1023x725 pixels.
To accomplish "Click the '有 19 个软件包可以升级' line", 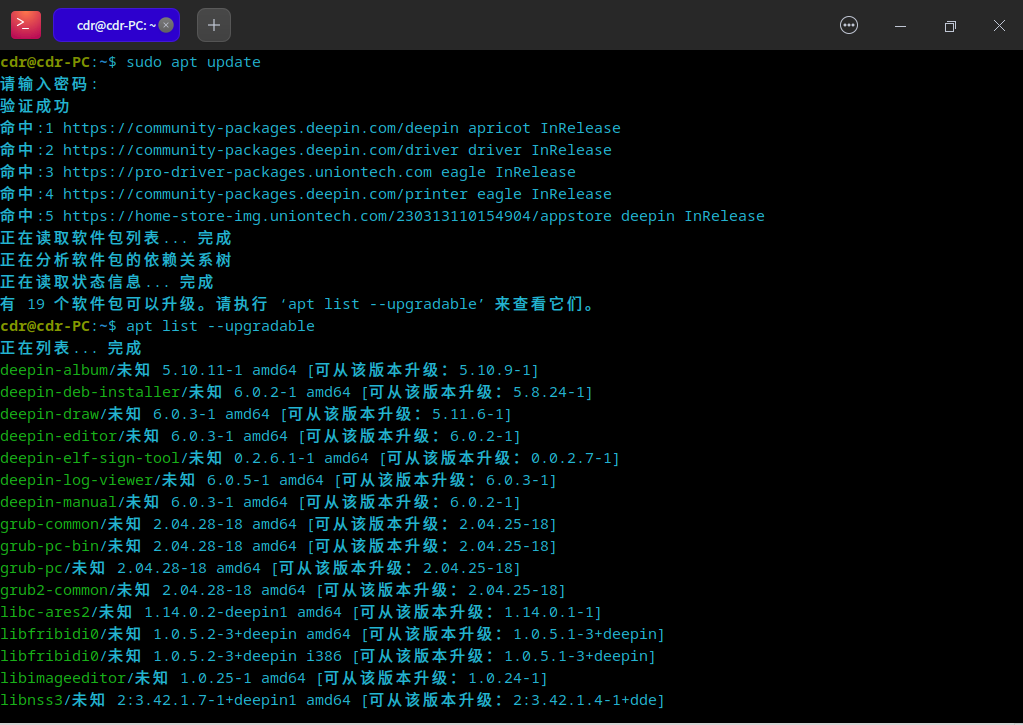I will [298, 304].
